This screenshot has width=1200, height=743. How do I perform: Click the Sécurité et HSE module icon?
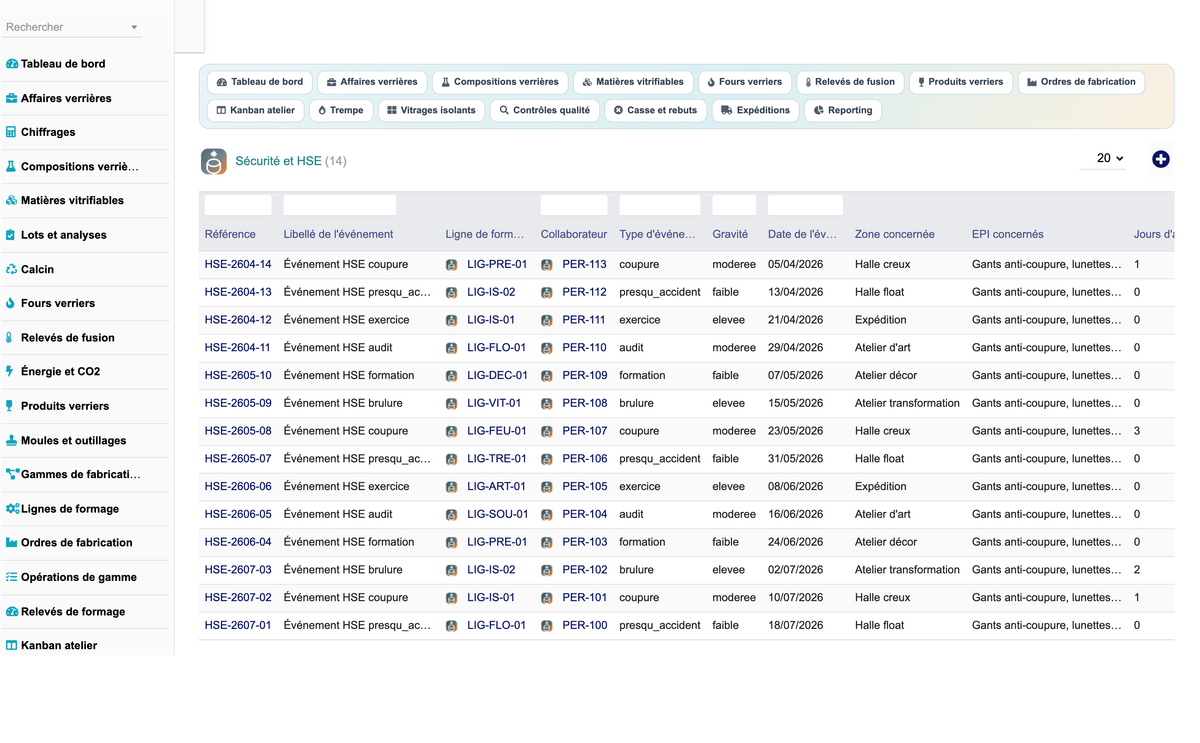point(214,161)
